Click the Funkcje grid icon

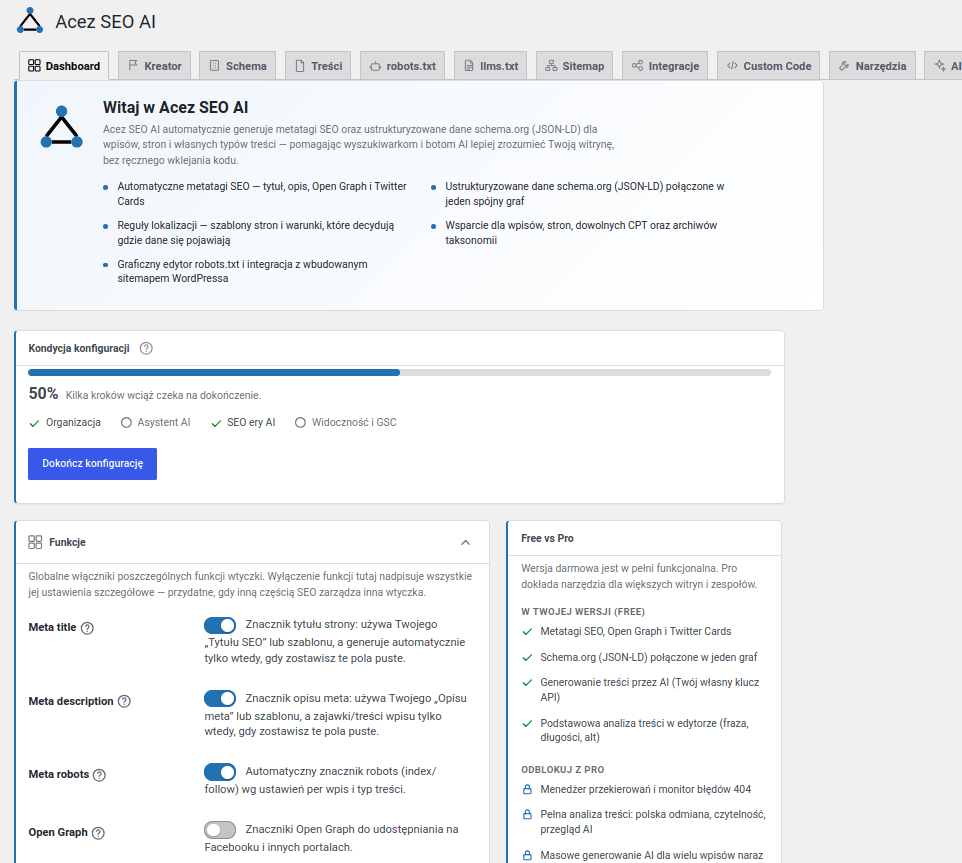[x=35, y=542]
